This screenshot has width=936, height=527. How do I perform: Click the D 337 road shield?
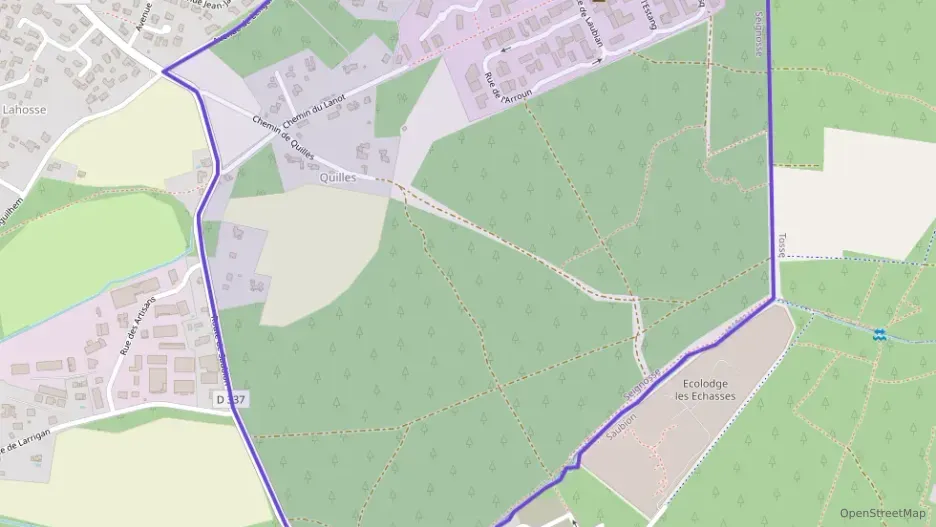[x=230, y=399]
